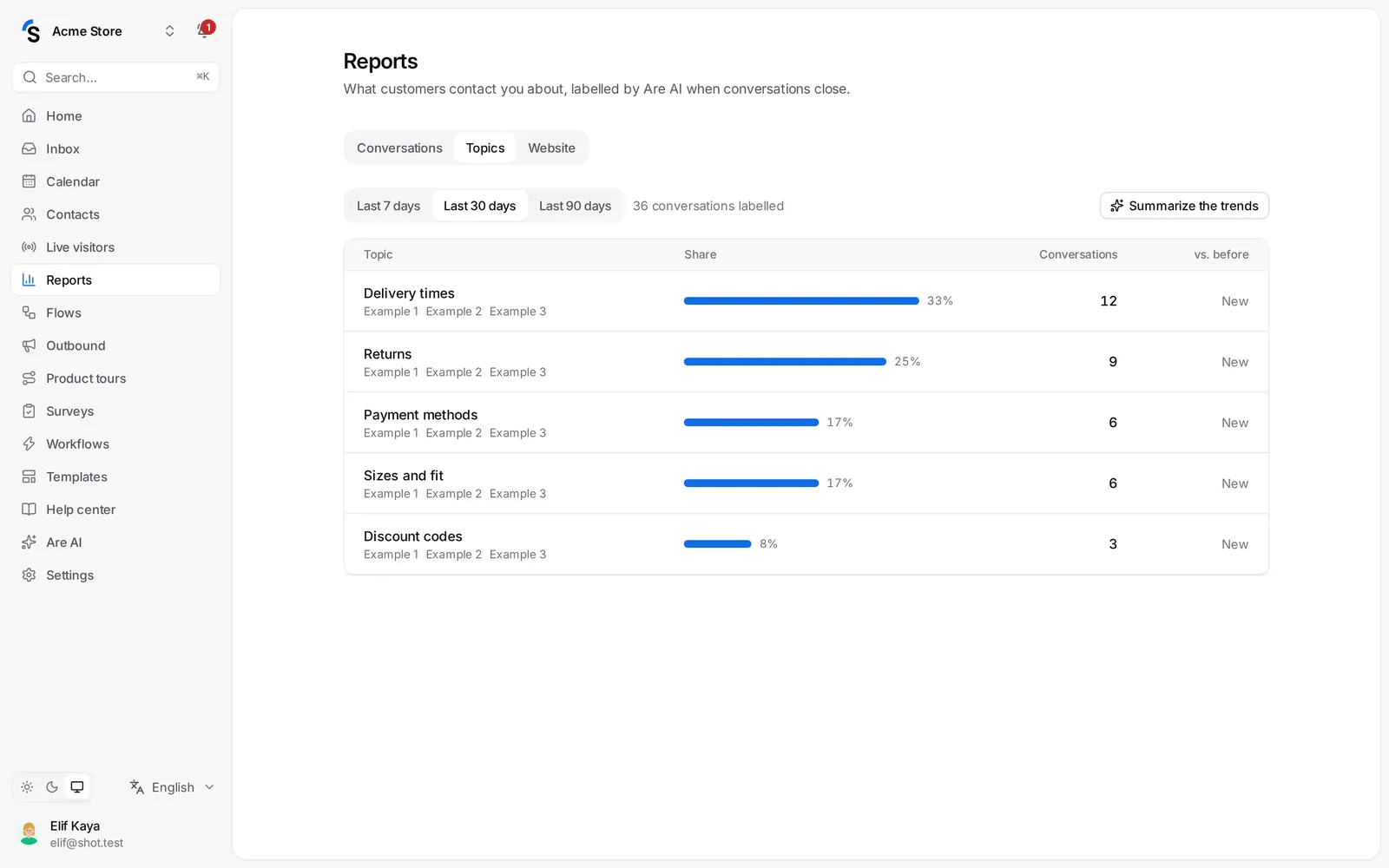Select the Last 7 days range
Viewport: 1389px width, 868px height.
point(388,206)
